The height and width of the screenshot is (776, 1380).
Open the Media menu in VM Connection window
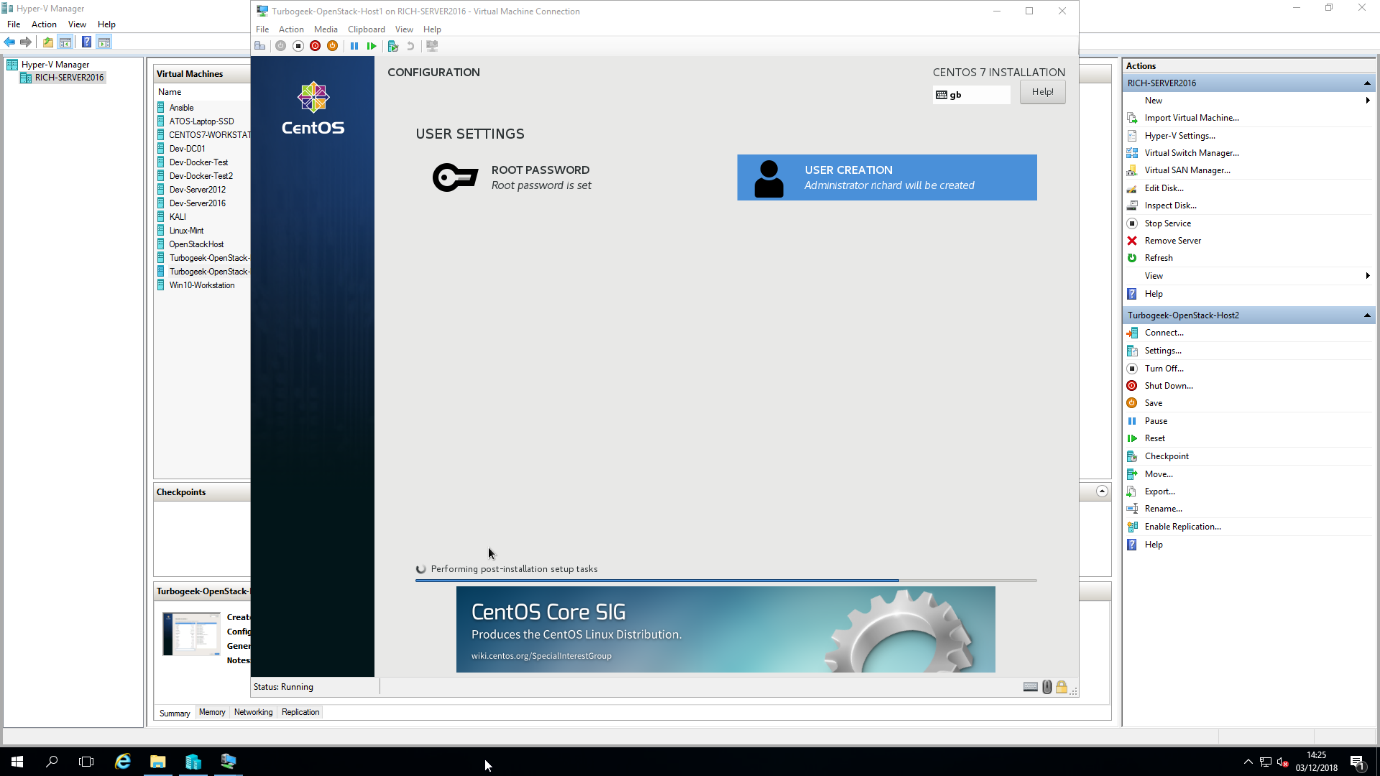click(x=326, y=29)
